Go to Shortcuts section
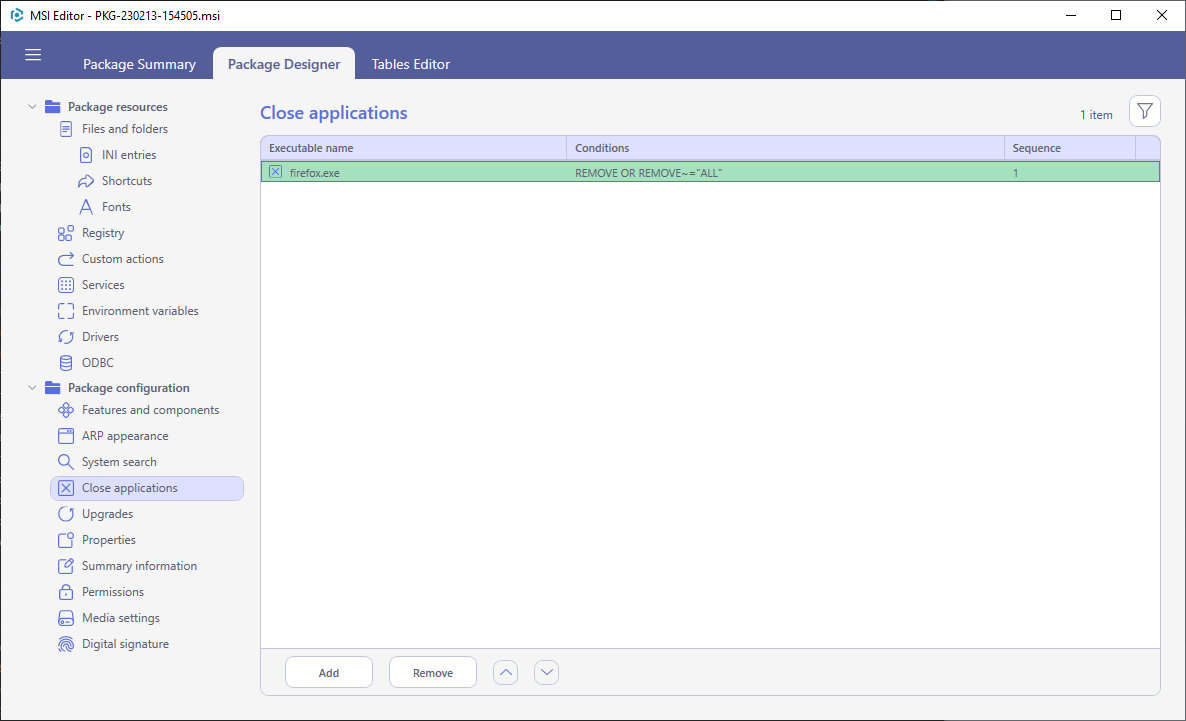 (x=127, y=181)
